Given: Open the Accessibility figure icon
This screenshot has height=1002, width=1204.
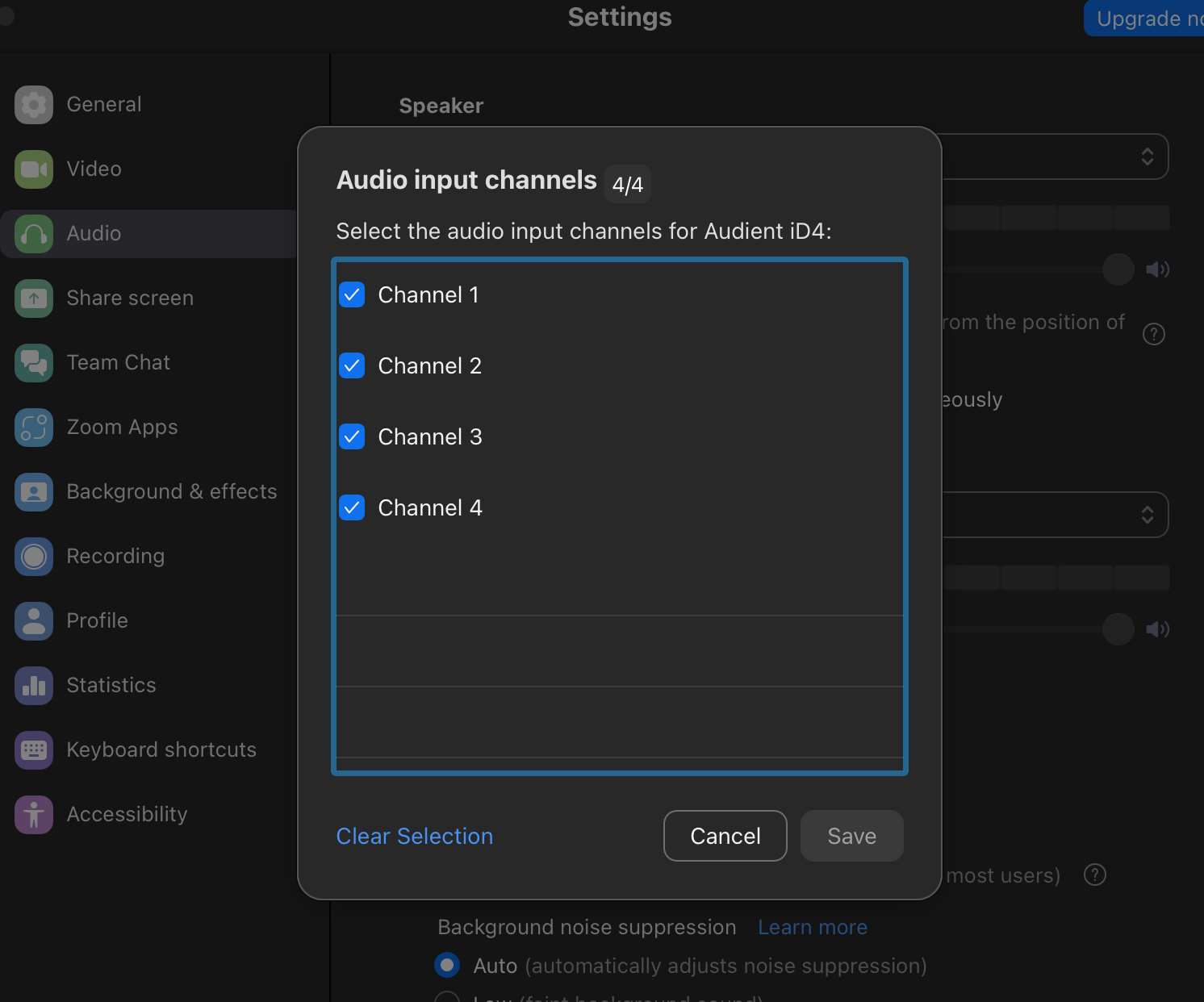Looking at the screenshot, I should [x=34, y=815].
